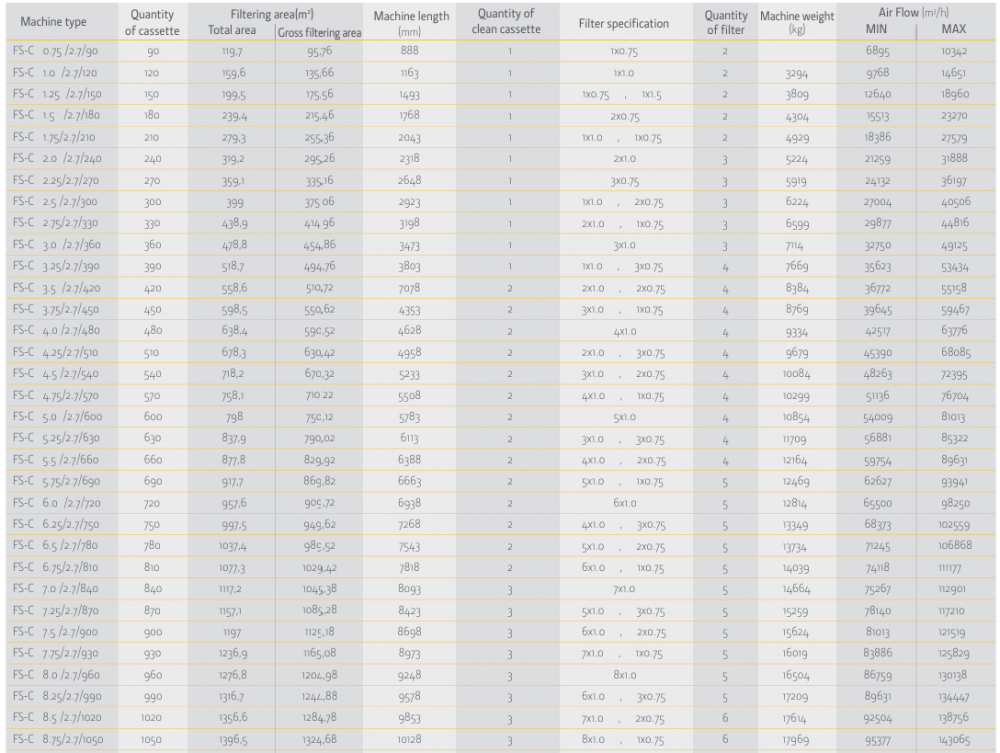The height and width of the screenshot is (753, 1000).
Task: Click gross filtering area "335,16"
Action: pyautogui.click(x=319, y=180)
